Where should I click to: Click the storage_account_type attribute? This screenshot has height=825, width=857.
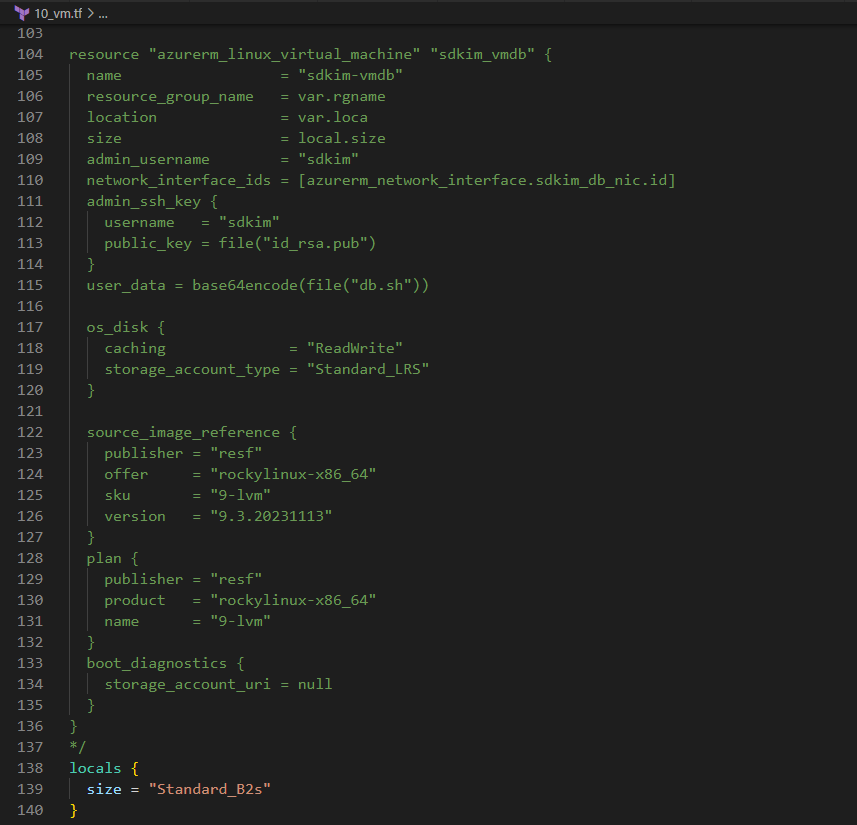tap(192, 370)
